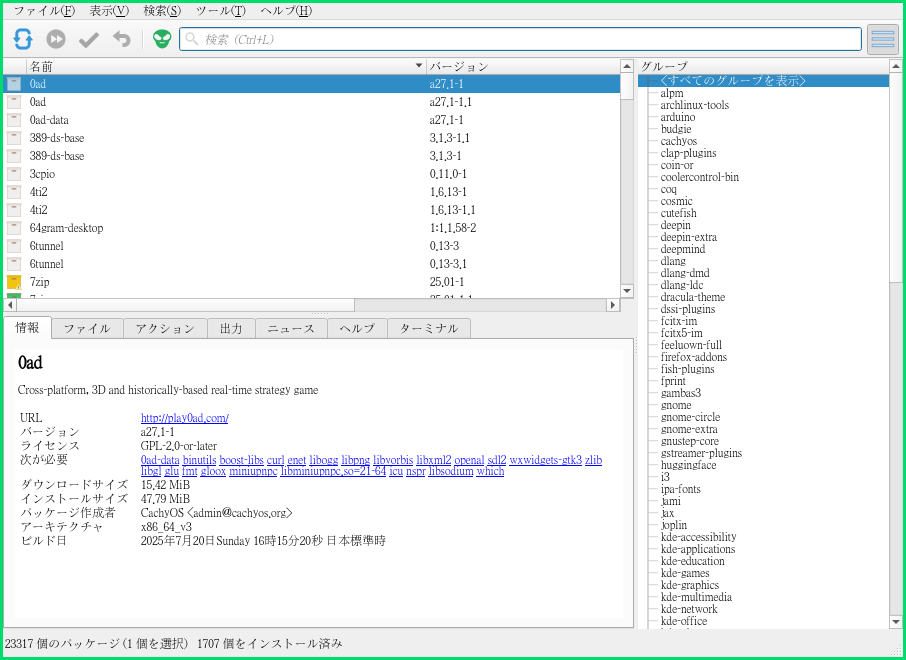Click status bar text 1707 個をインストール済み
The image size is (906, 660).
click(270, 643)
